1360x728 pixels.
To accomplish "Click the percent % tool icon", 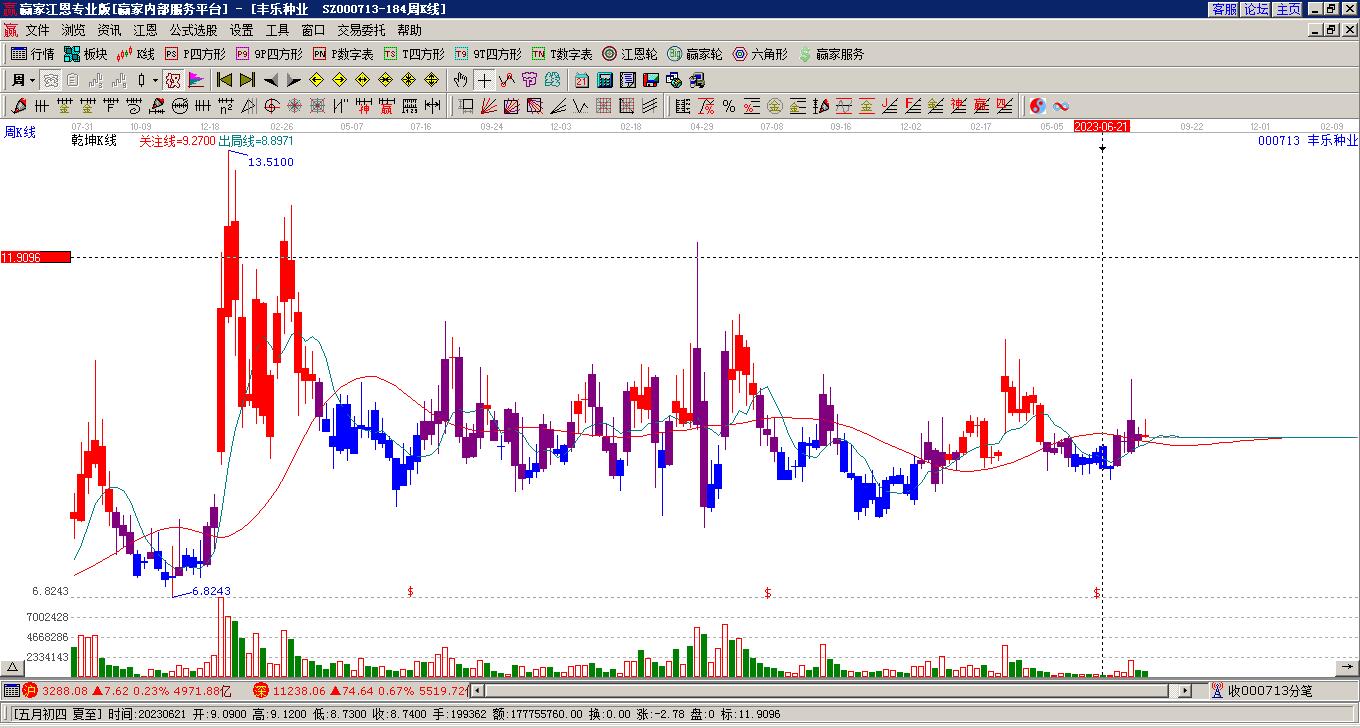I will pos(728,106).
